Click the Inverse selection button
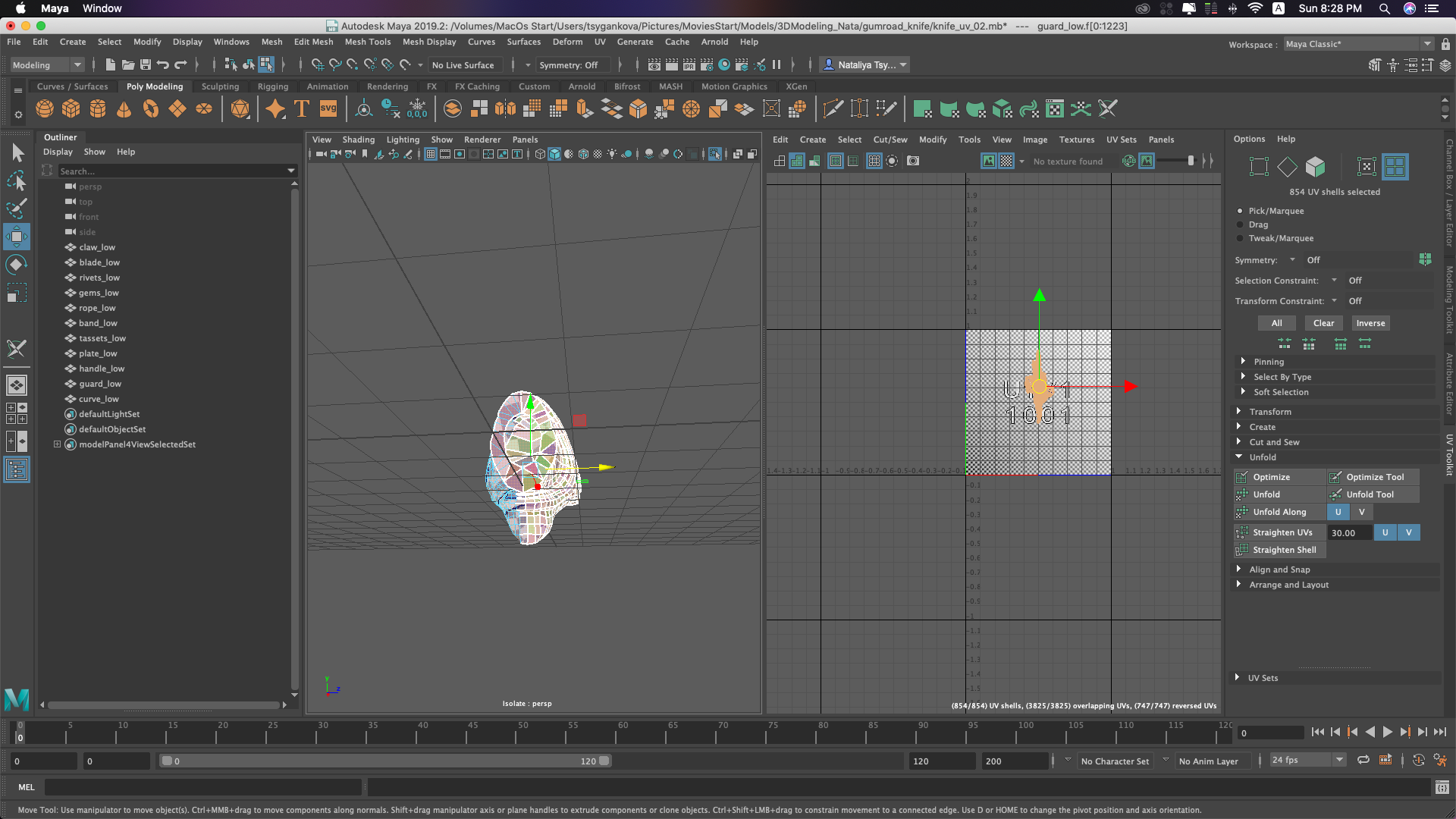This screenshot has width=1456, height=819. (1370, 323)
